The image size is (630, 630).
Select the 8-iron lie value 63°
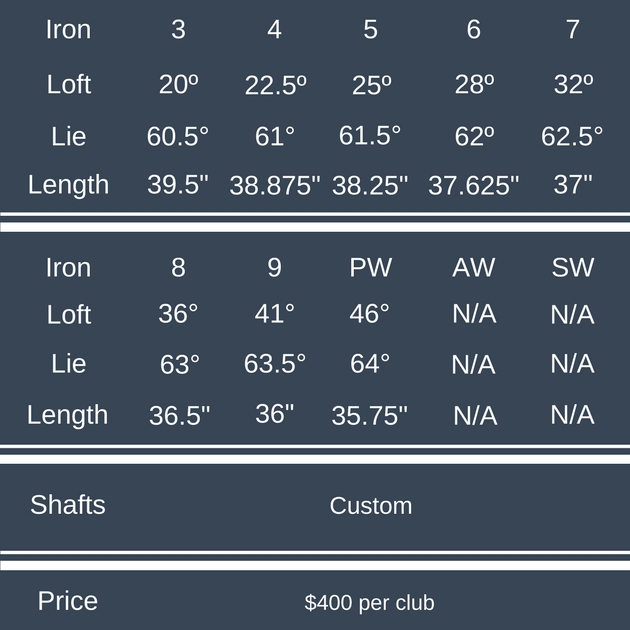180,365
